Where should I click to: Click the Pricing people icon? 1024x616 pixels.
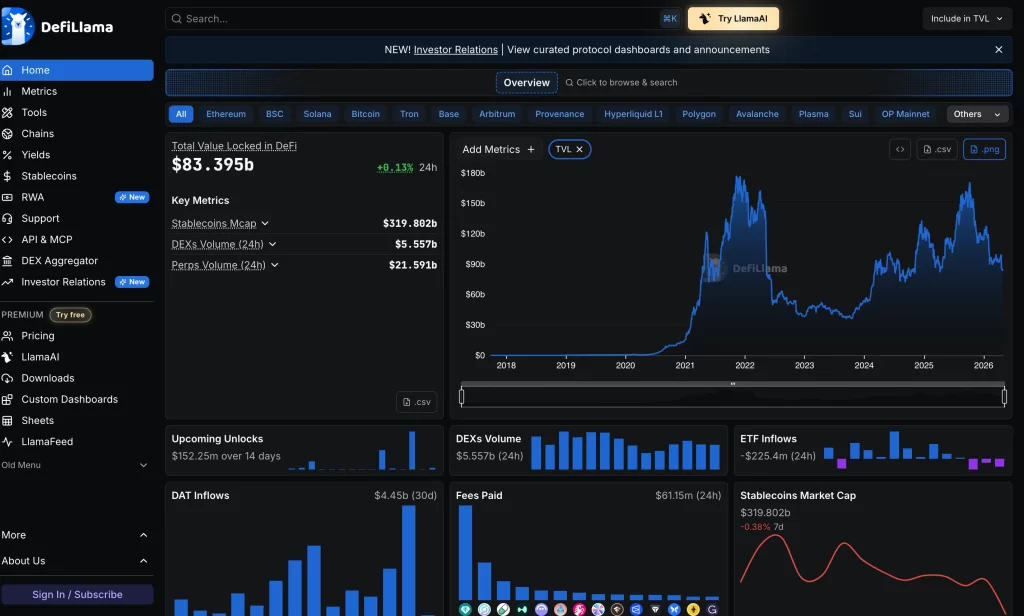7,336
